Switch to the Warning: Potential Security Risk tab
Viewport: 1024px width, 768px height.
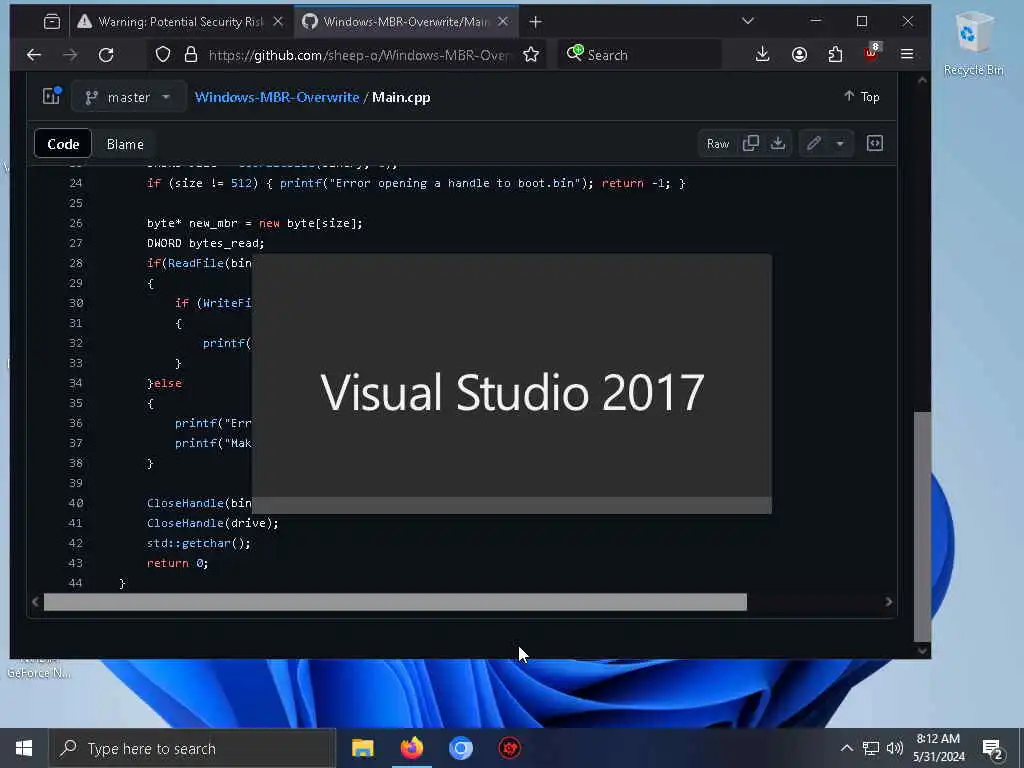179,22
